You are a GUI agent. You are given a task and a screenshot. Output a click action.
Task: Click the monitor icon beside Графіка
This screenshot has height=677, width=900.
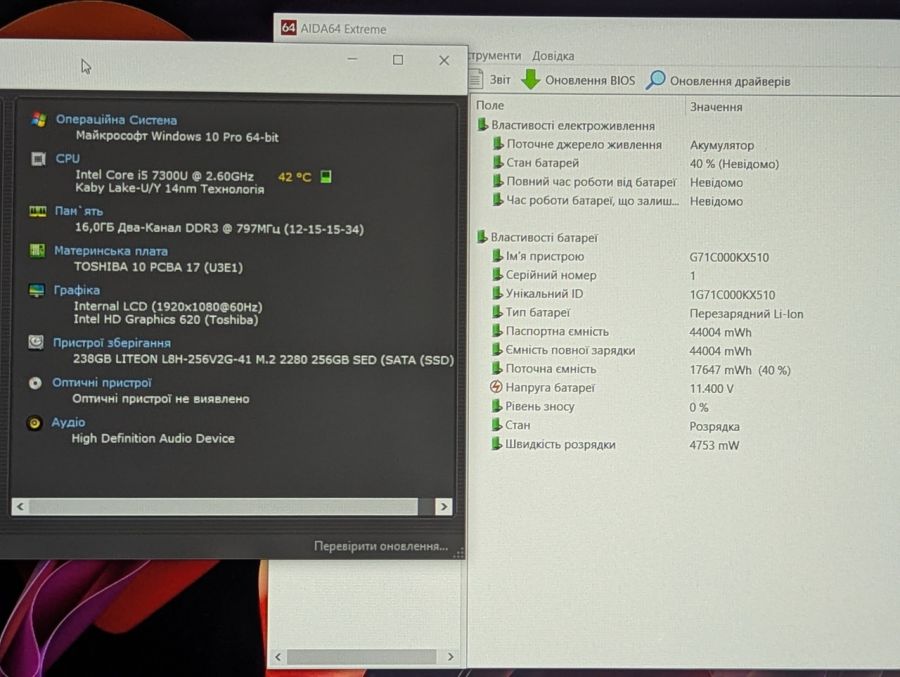point(36,290)
